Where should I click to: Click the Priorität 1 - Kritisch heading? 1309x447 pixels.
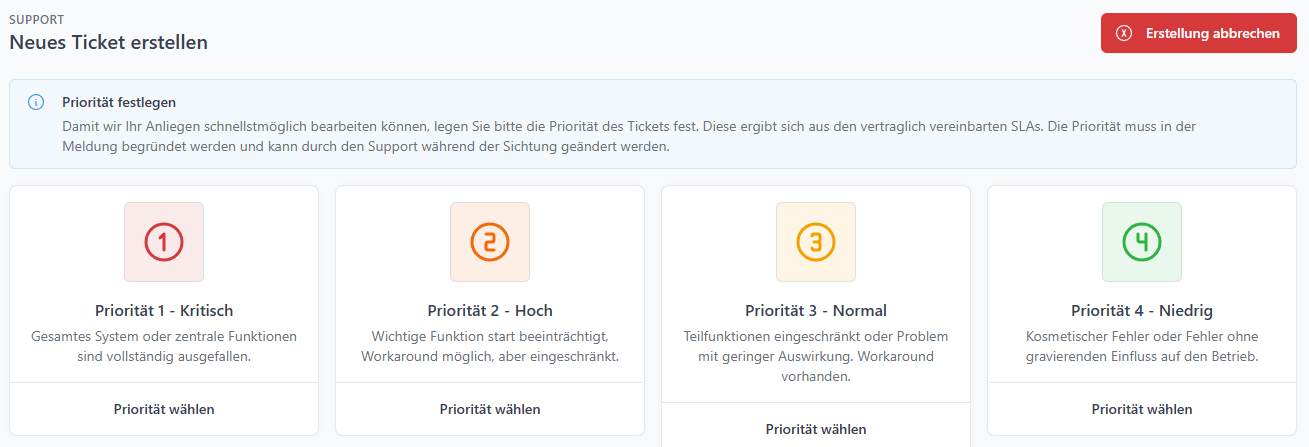(164, 310)
